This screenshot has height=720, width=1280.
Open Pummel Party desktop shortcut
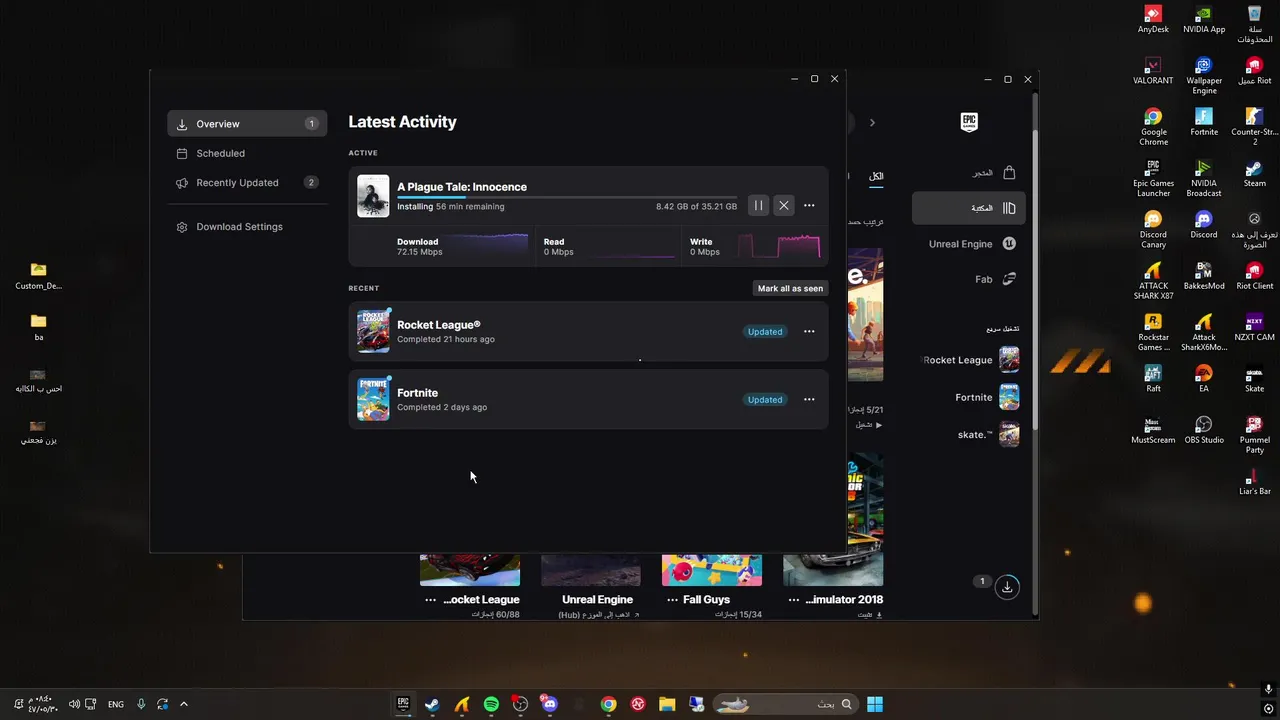pos(1254,434)
